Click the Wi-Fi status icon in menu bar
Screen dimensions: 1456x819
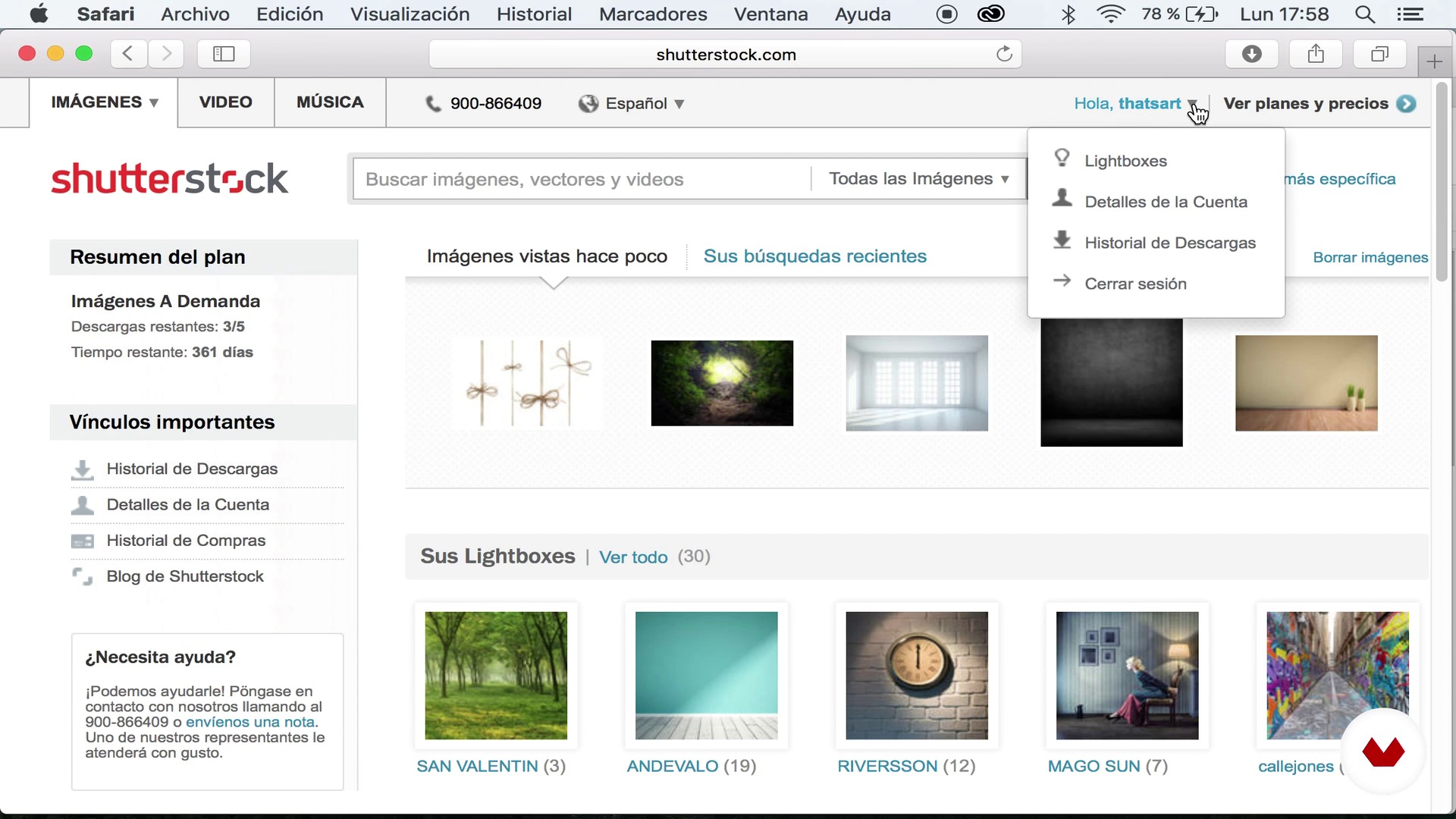1110,14
